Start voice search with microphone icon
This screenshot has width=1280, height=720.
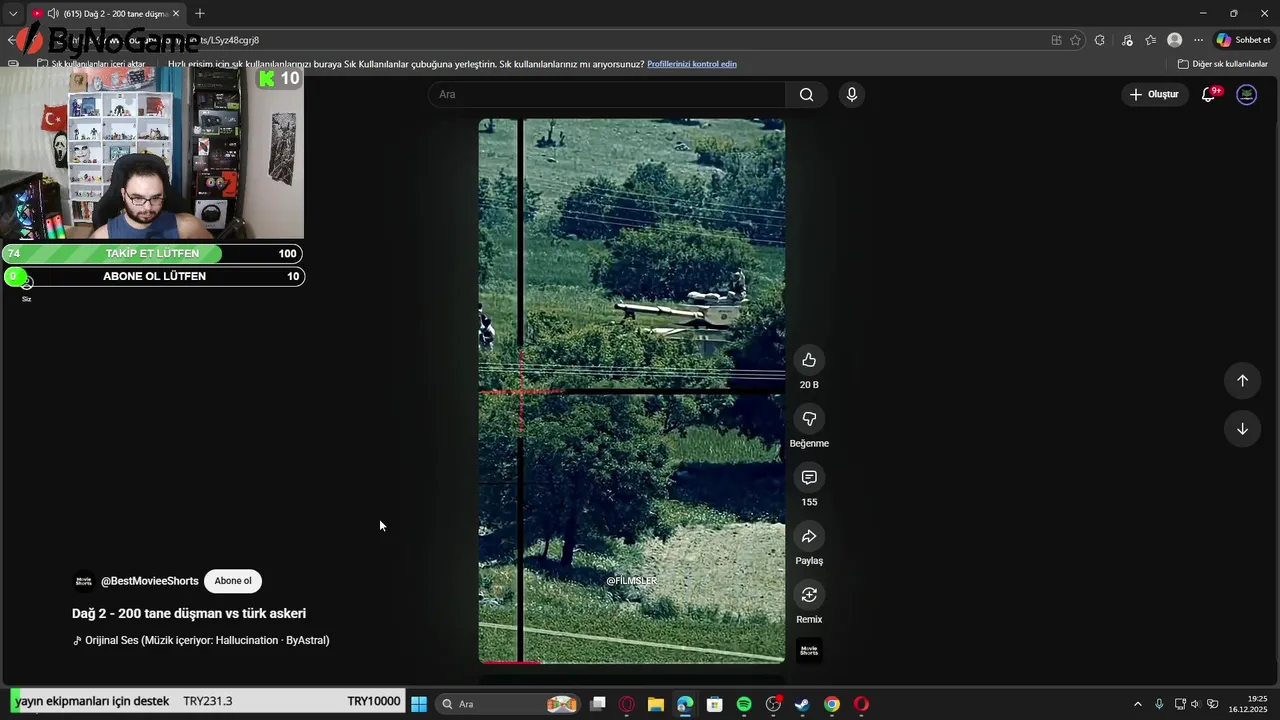[x=851, y=94]
